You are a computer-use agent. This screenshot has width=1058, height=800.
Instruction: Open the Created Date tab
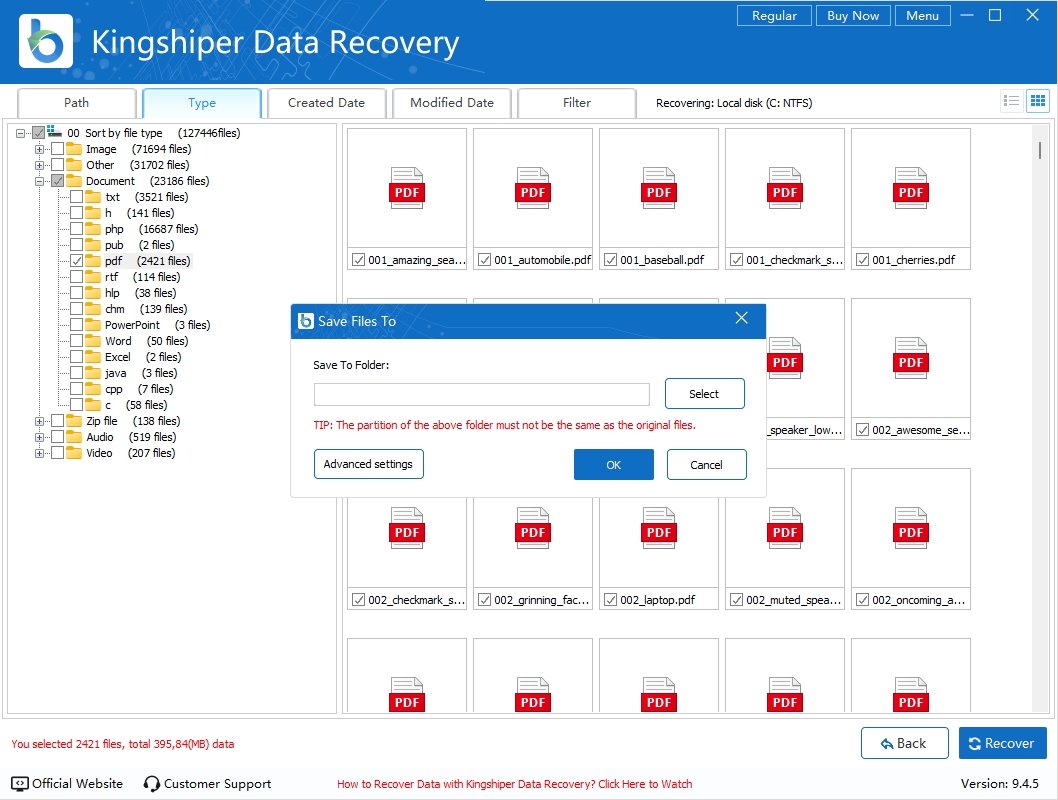tap(327, 103)
